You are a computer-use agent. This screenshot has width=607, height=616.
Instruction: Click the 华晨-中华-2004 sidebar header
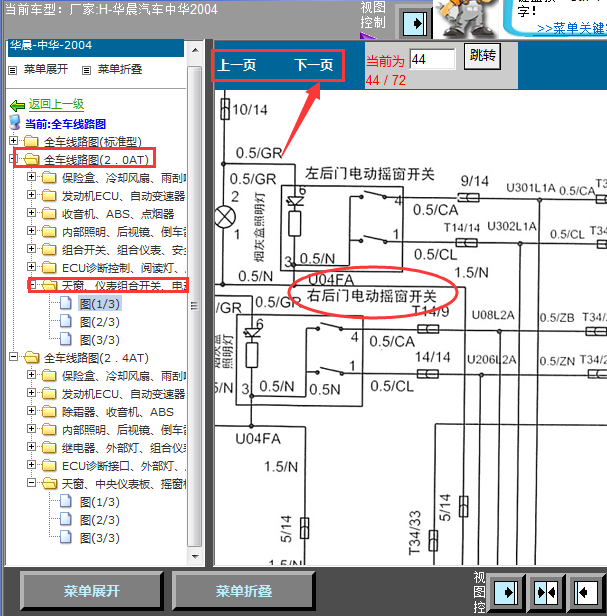click(x=96, y=47)
